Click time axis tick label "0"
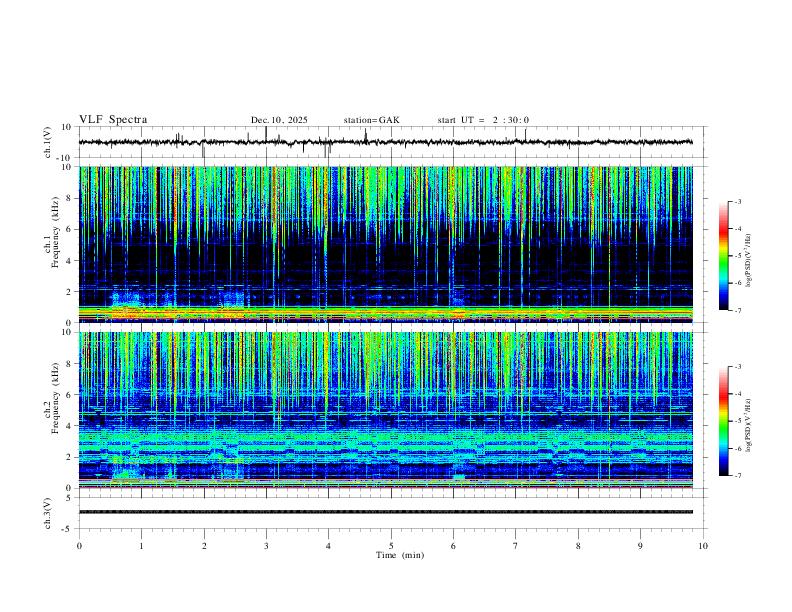Viewport: 792px width, 612px height. point(79,546)
